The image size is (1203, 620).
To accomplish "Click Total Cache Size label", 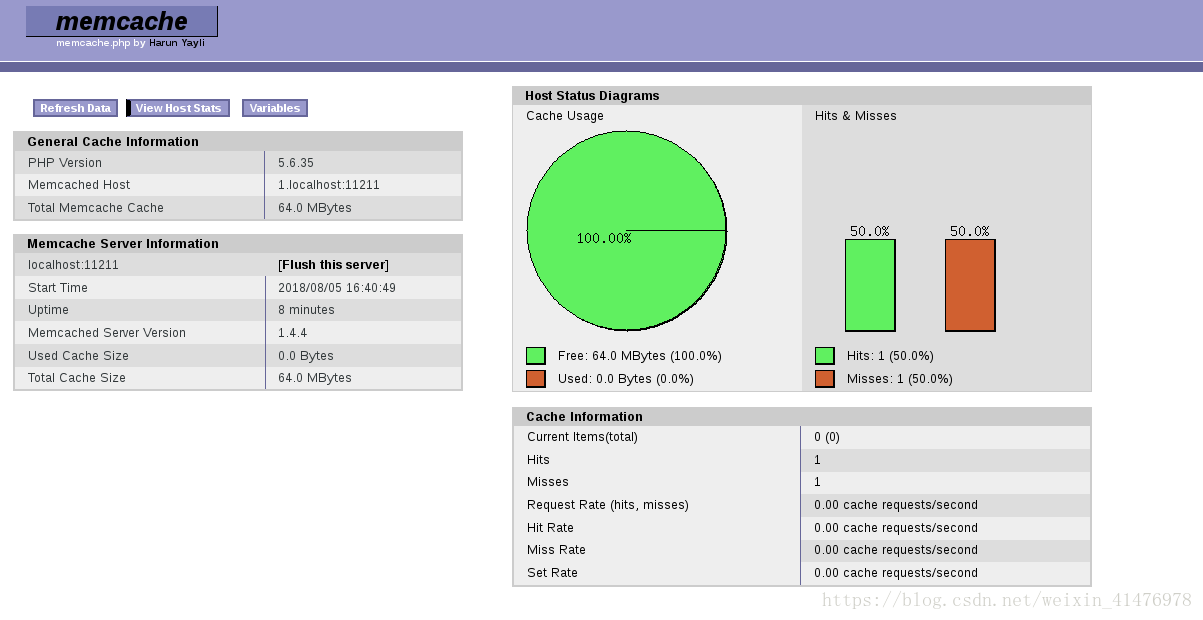I will point(77,378).
